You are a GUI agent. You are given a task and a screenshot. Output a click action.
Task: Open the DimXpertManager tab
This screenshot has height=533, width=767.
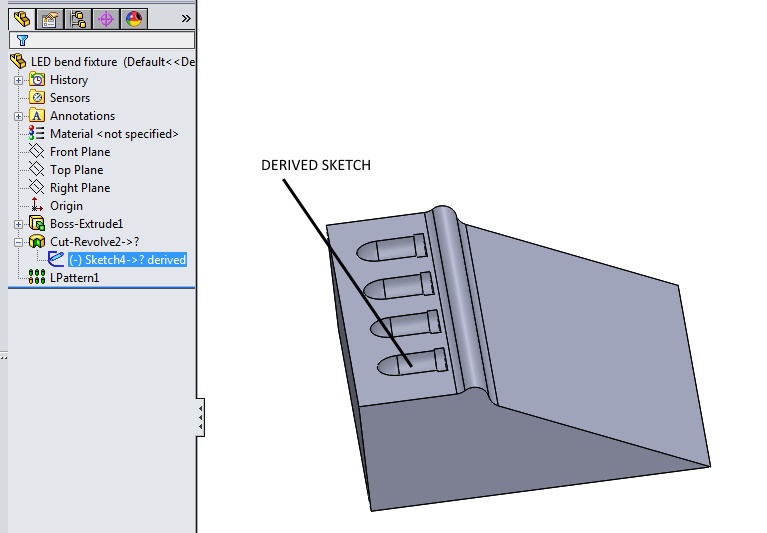106,20
